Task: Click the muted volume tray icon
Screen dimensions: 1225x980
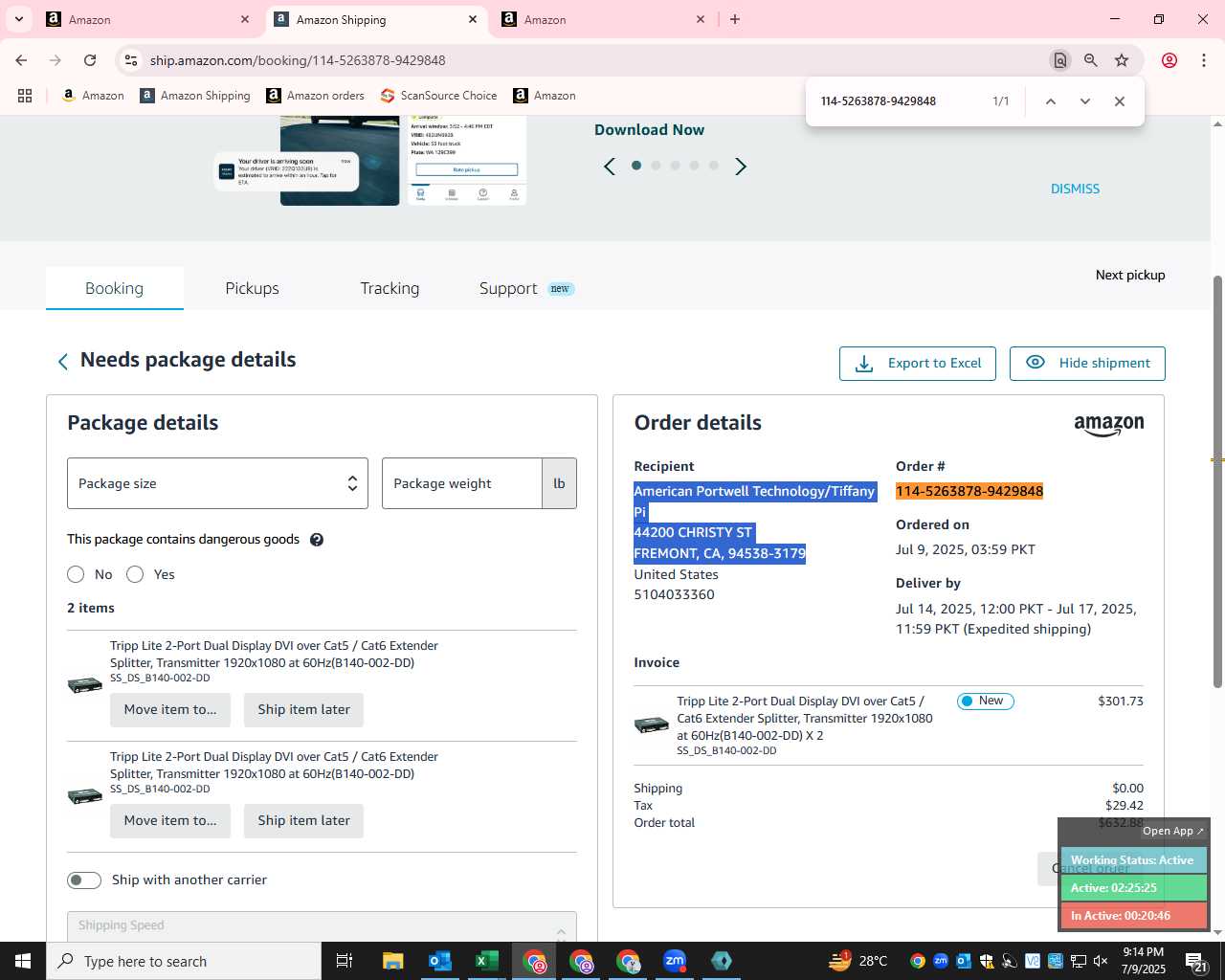Action: [x=1101, y=962]
